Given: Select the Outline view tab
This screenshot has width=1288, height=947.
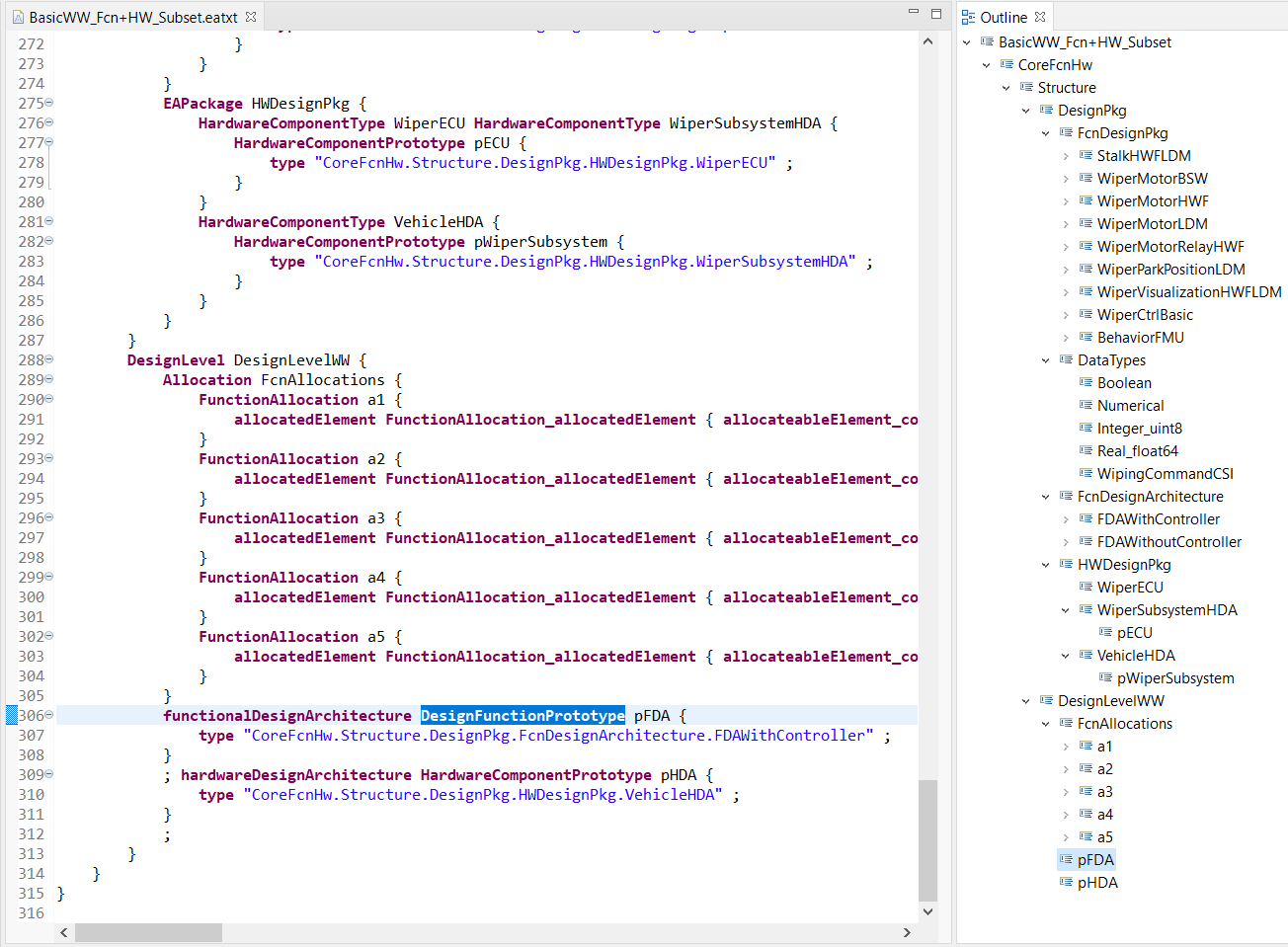Looking at the screenshot, I should (1003, 17).
